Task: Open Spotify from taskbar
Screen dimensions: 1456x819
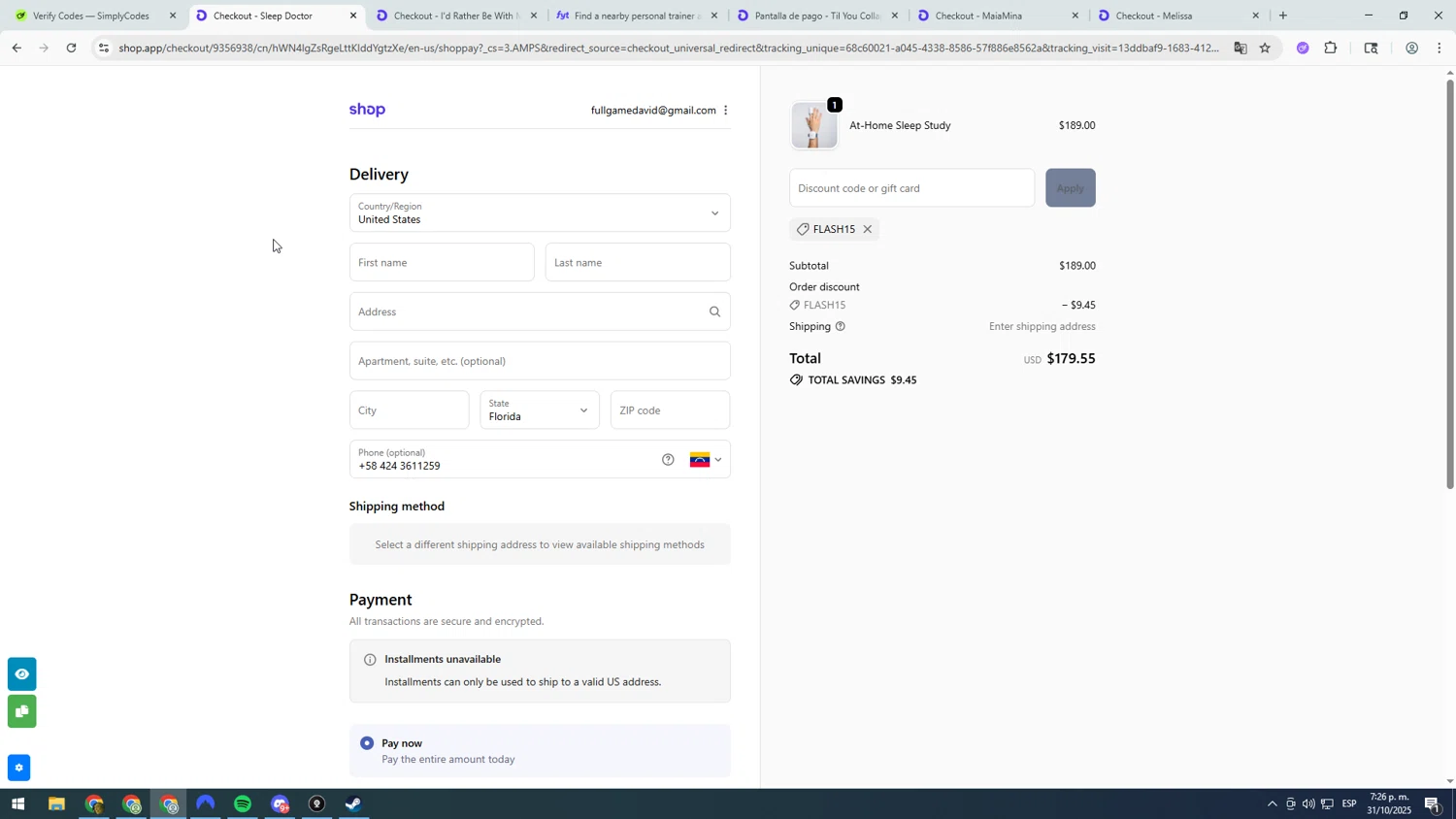Action: 243,804
